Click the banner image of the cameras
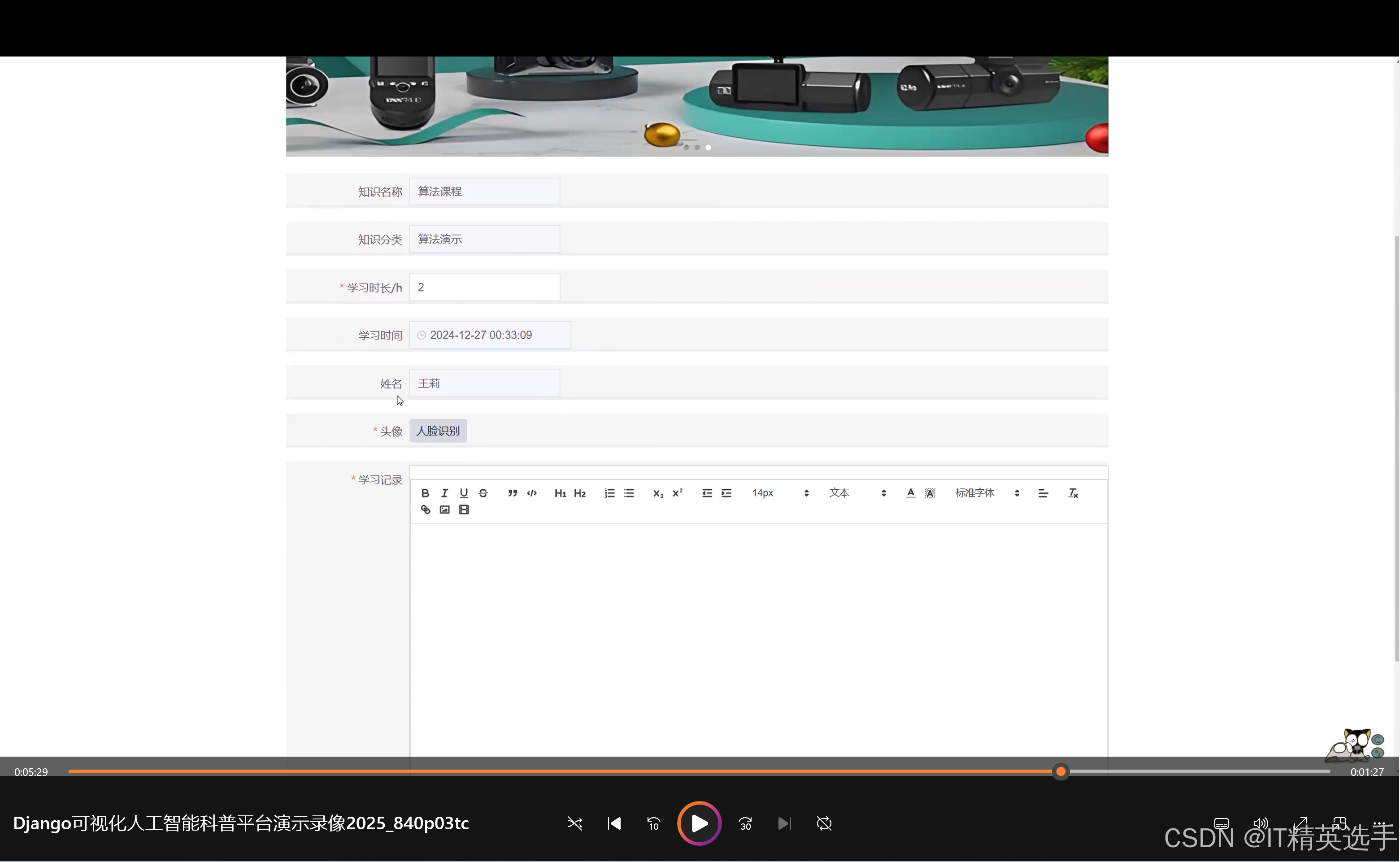This screenshot has width=1400, height=862. (697, 106)
